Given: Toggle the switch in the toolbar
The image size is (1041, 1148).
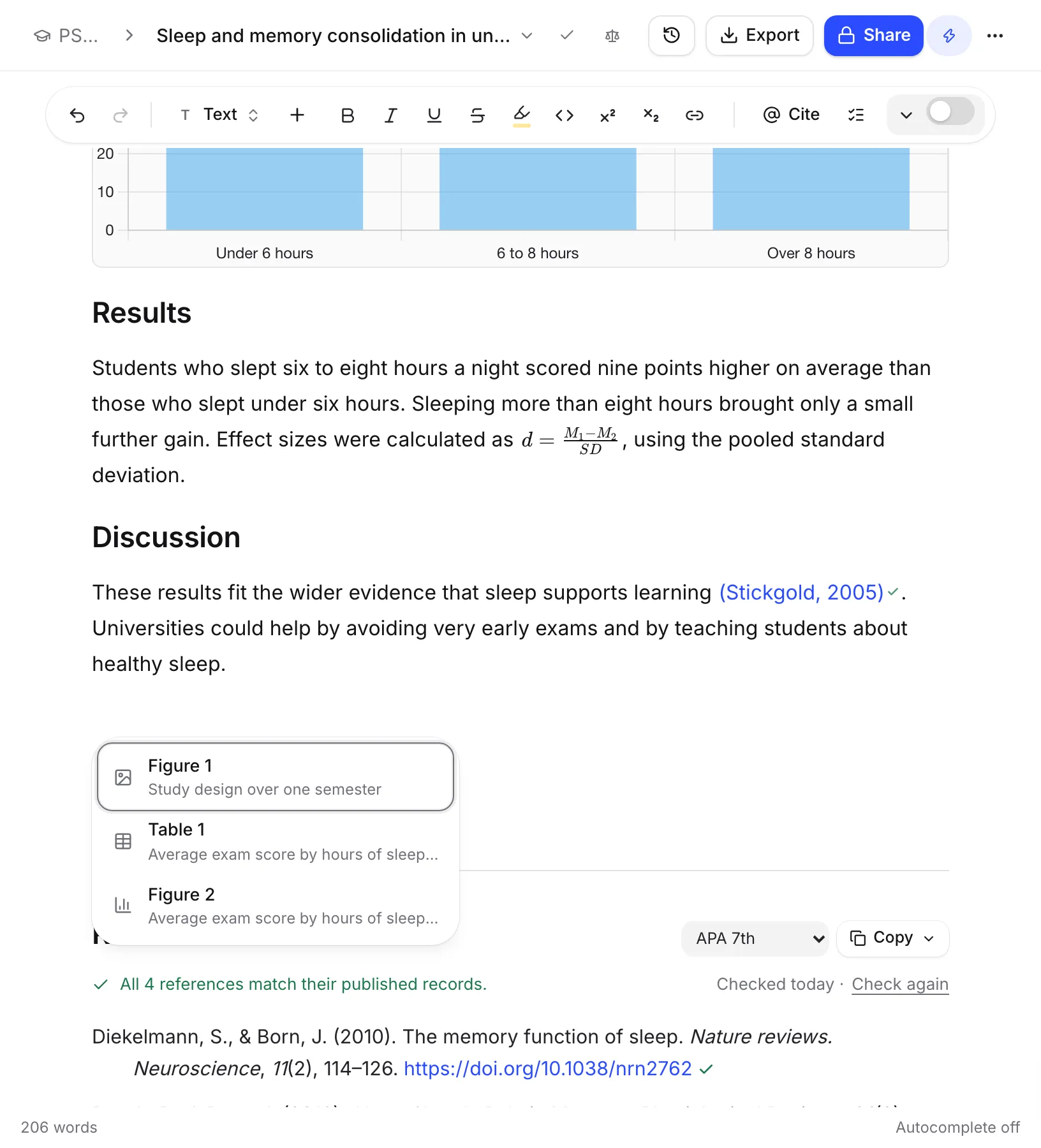Looking at the screenshot, I should (x=950, y=112).
